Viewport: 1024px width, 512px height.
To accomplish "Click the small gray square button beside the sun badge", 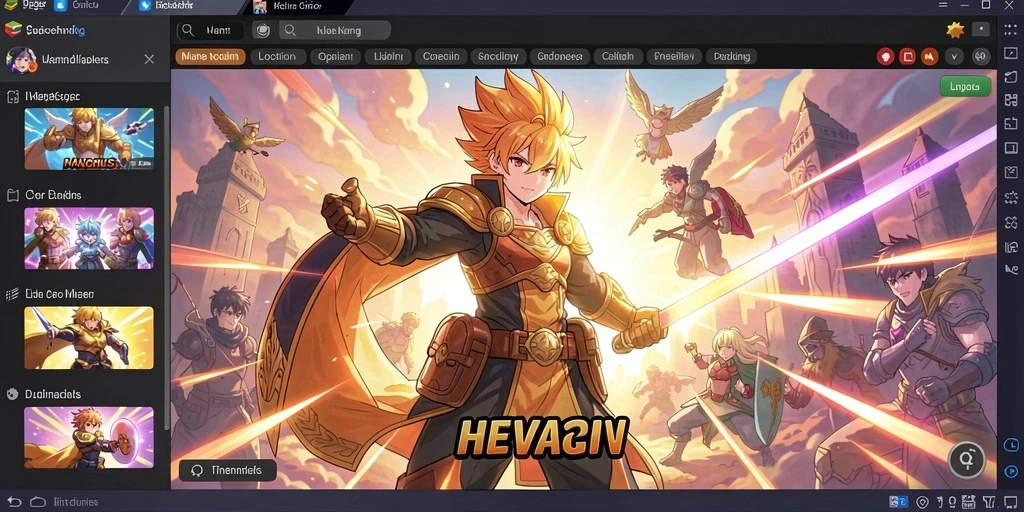I will pyautogui.click(x=981, y=30).
